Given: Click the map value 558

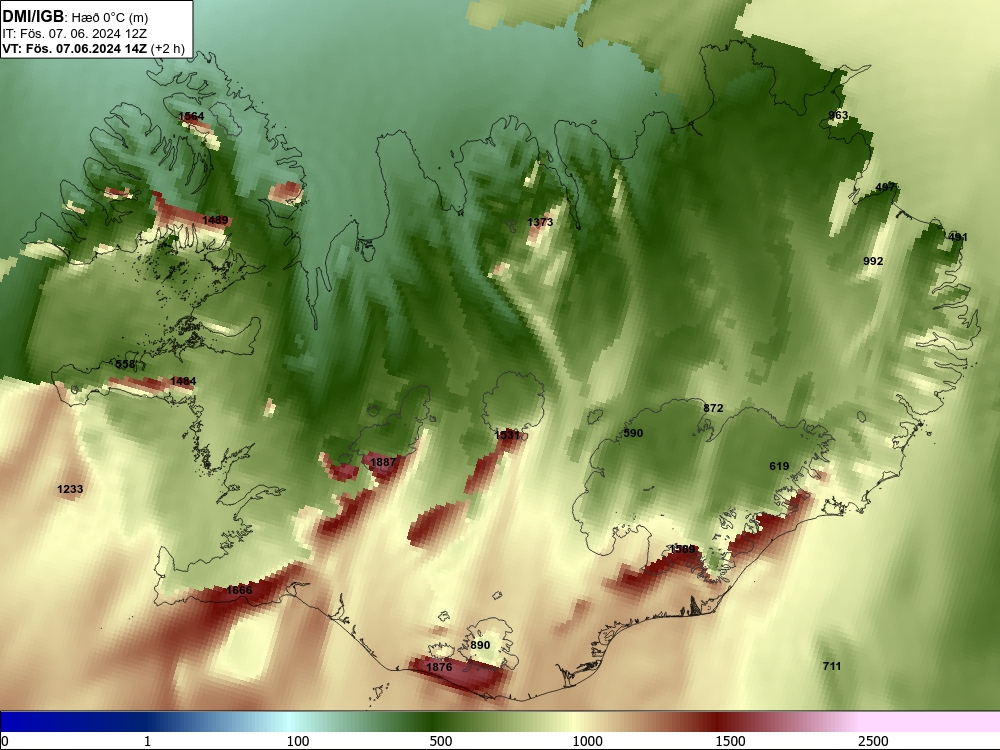Looking at the screenshot, I should [125, 364].
